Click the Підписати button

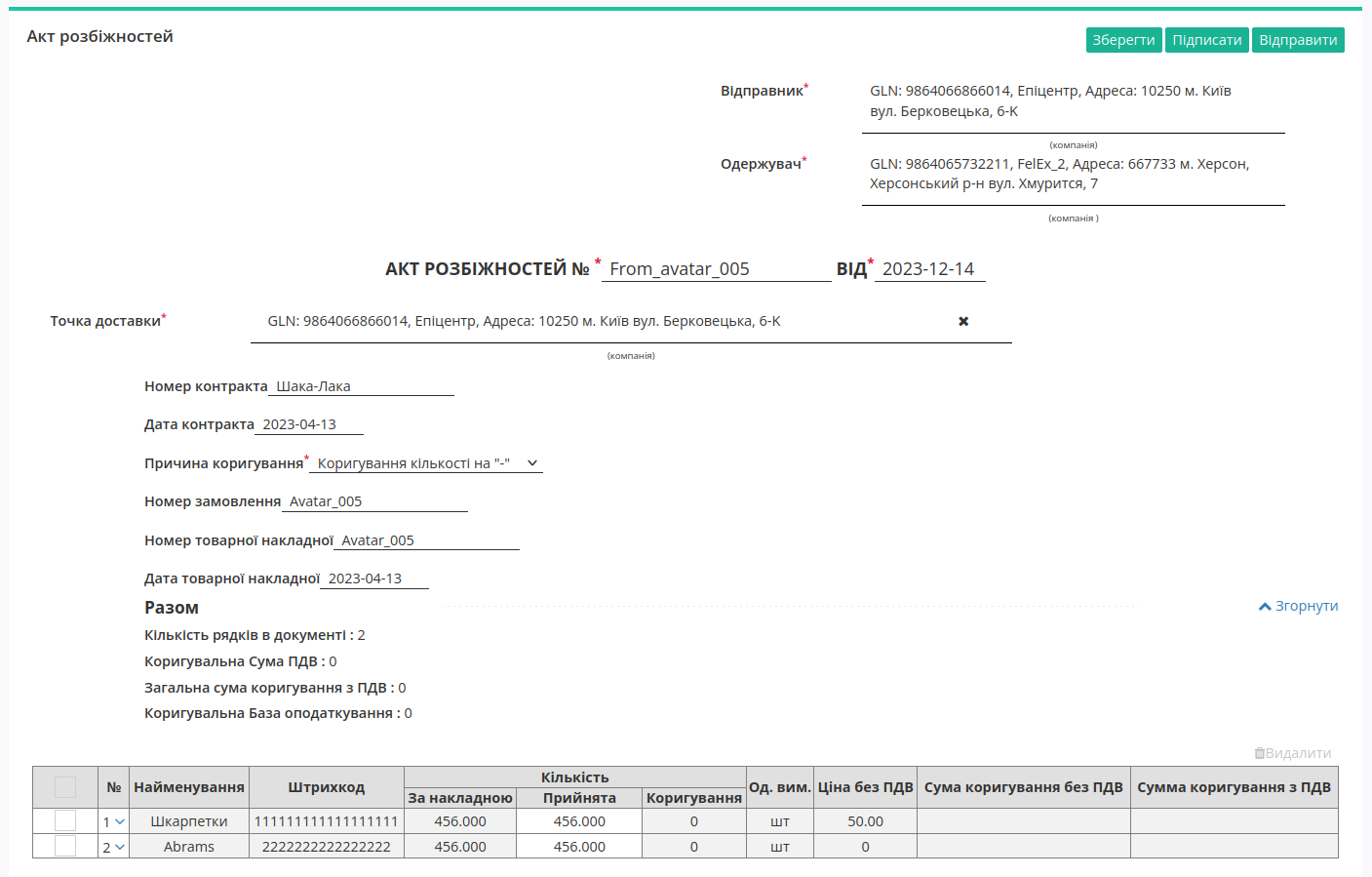tap(1207, 40)
